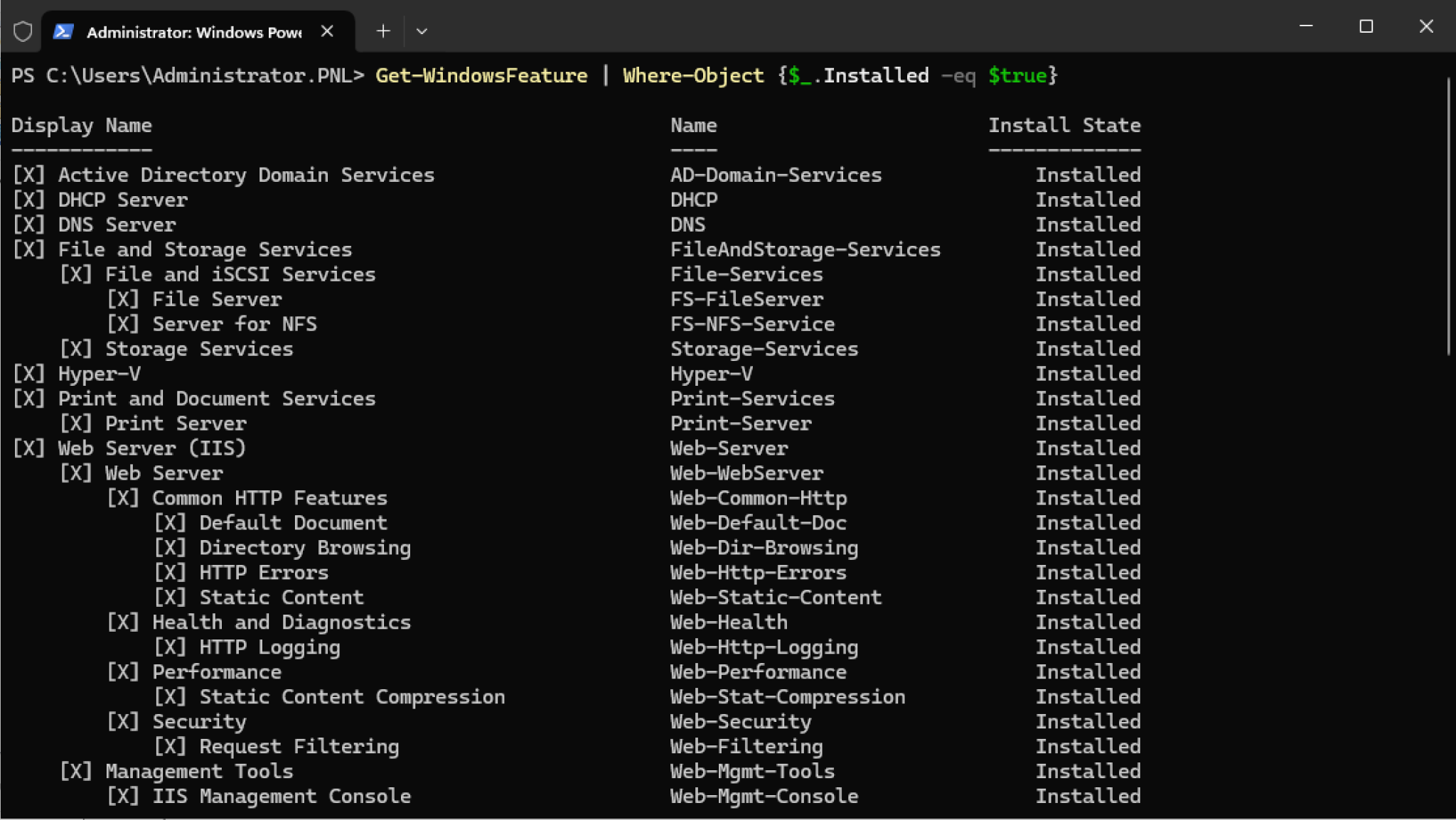Select the AD-Domain-Services name text
Image resolution: width=1456 pixels, height=820 pixels.
(776, 175)
